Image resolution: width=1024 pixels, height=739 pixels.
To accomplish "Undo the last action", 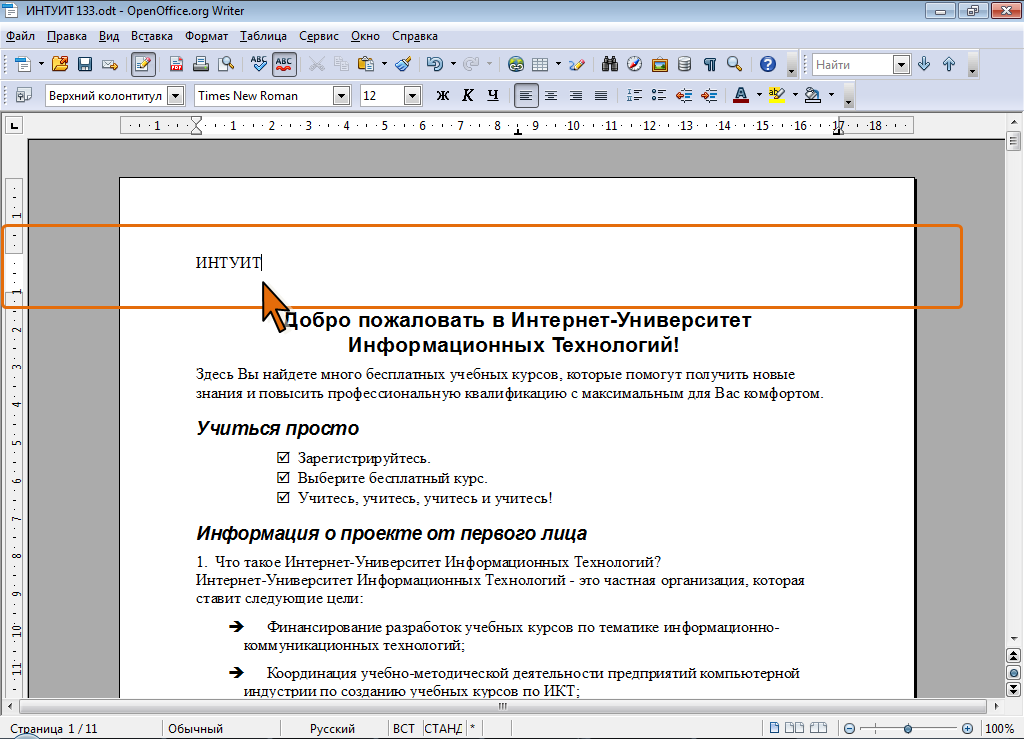I will pyautogui.click(x=434, y=64).
